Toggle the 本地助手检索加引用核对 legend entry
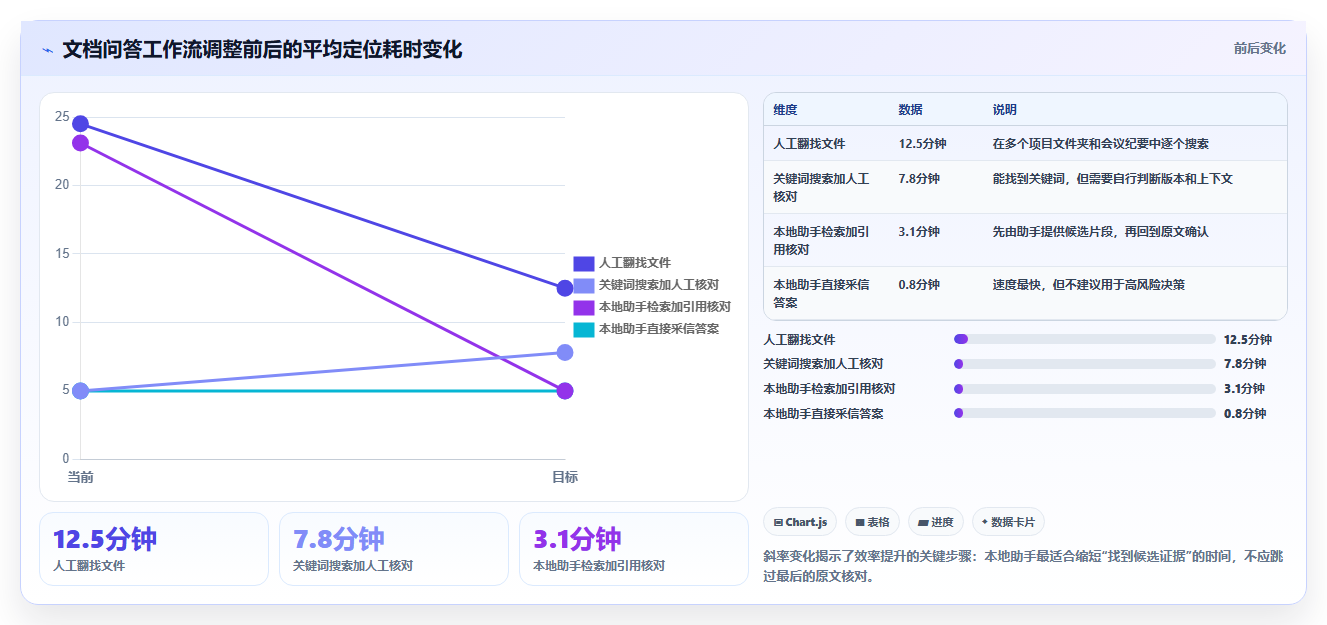Image resolution: width=1327 pixels, height=625 pixels. [x=652, y=307]
